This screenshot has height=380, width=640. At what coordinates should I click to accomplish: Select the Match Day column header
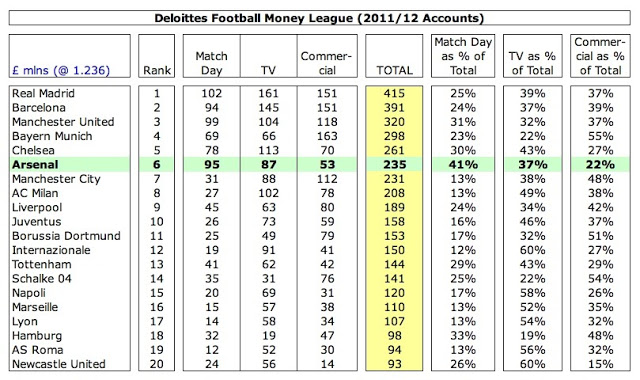click(211, 63)
